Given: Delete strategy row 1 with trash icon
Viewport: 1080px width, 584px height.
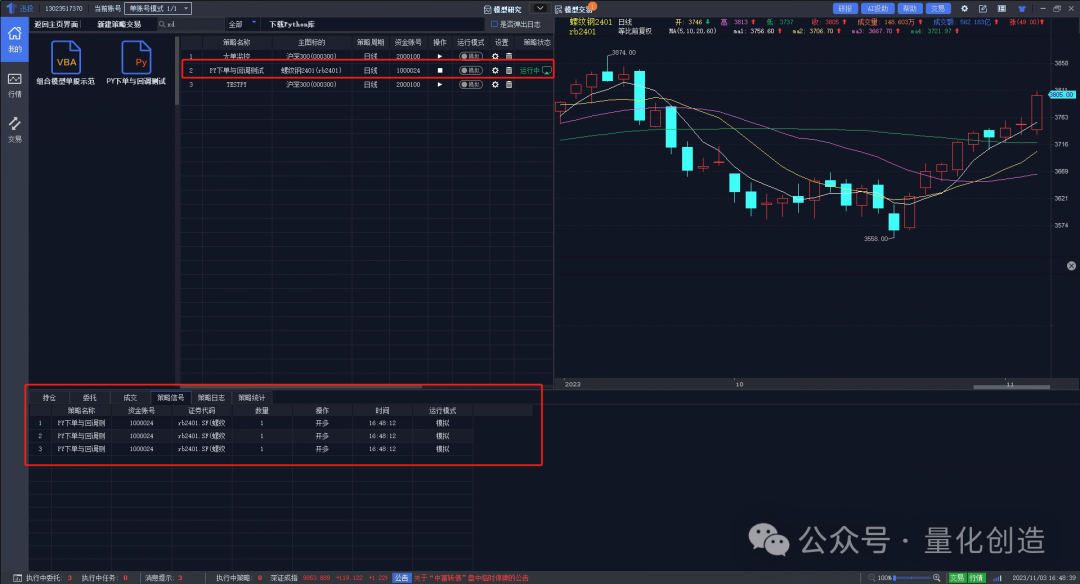Looking at the screenshot, I should [509, 56].
